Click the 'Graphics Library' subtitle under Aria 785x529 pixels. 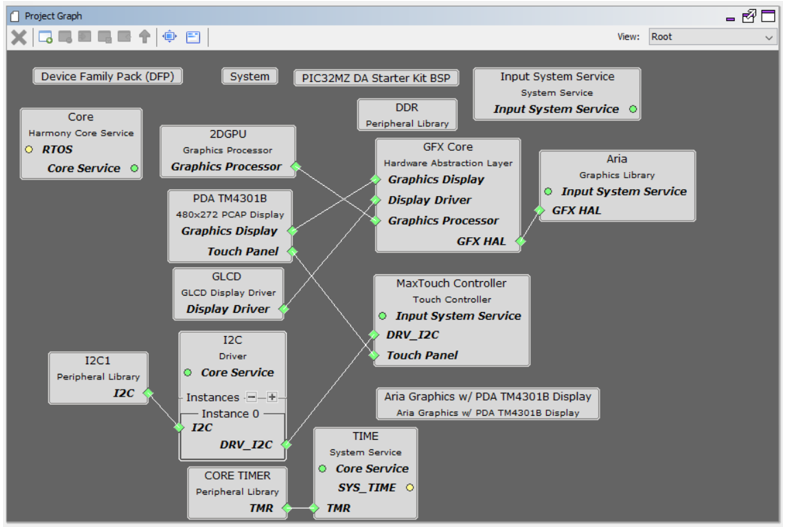(x=617, y=175)
